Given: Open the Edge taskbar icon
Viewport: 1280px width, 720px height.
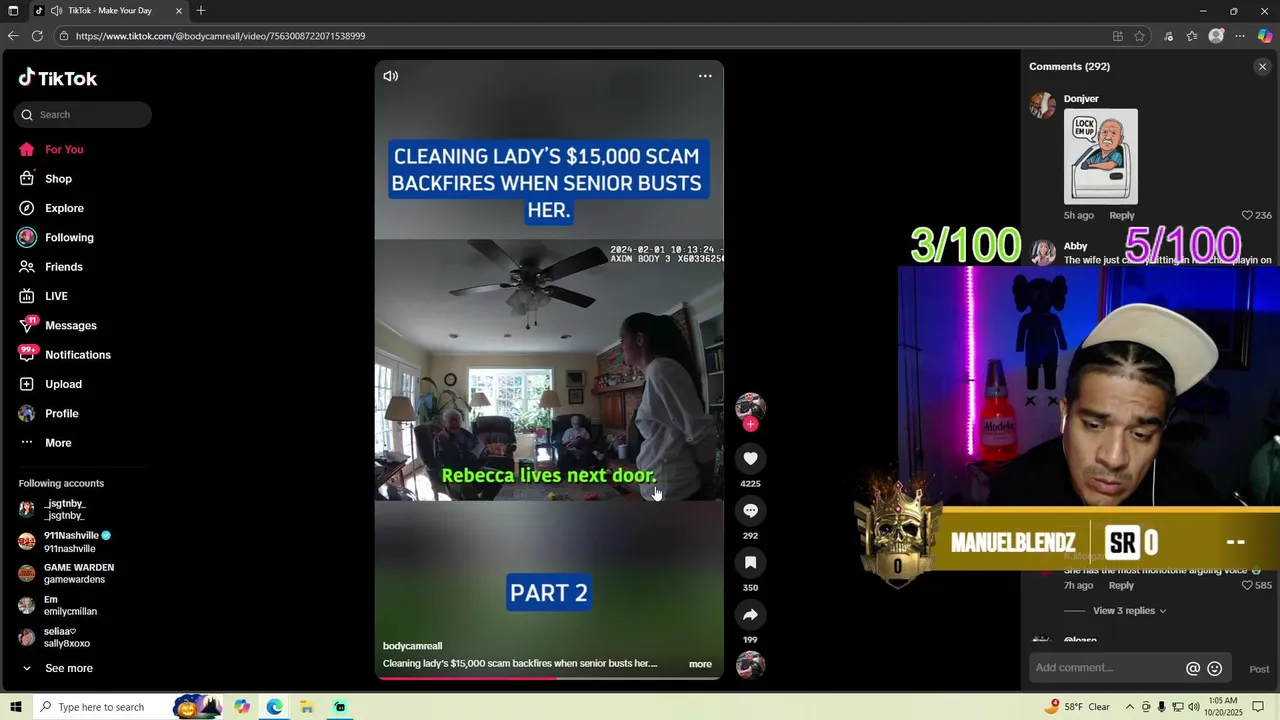Looking at the screenshot, I should (274, 707).
